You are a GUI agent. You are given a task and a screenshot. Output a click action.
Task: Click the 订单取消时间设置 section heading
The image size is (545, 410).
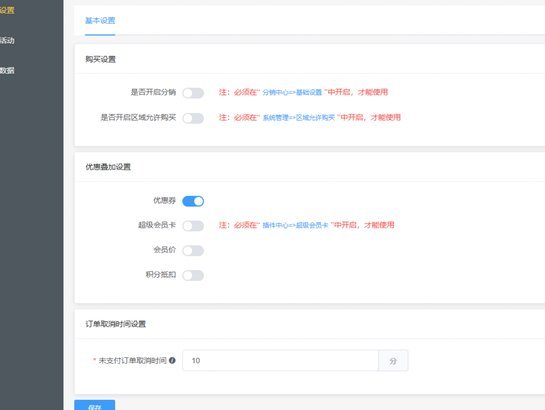pos(115,324)
